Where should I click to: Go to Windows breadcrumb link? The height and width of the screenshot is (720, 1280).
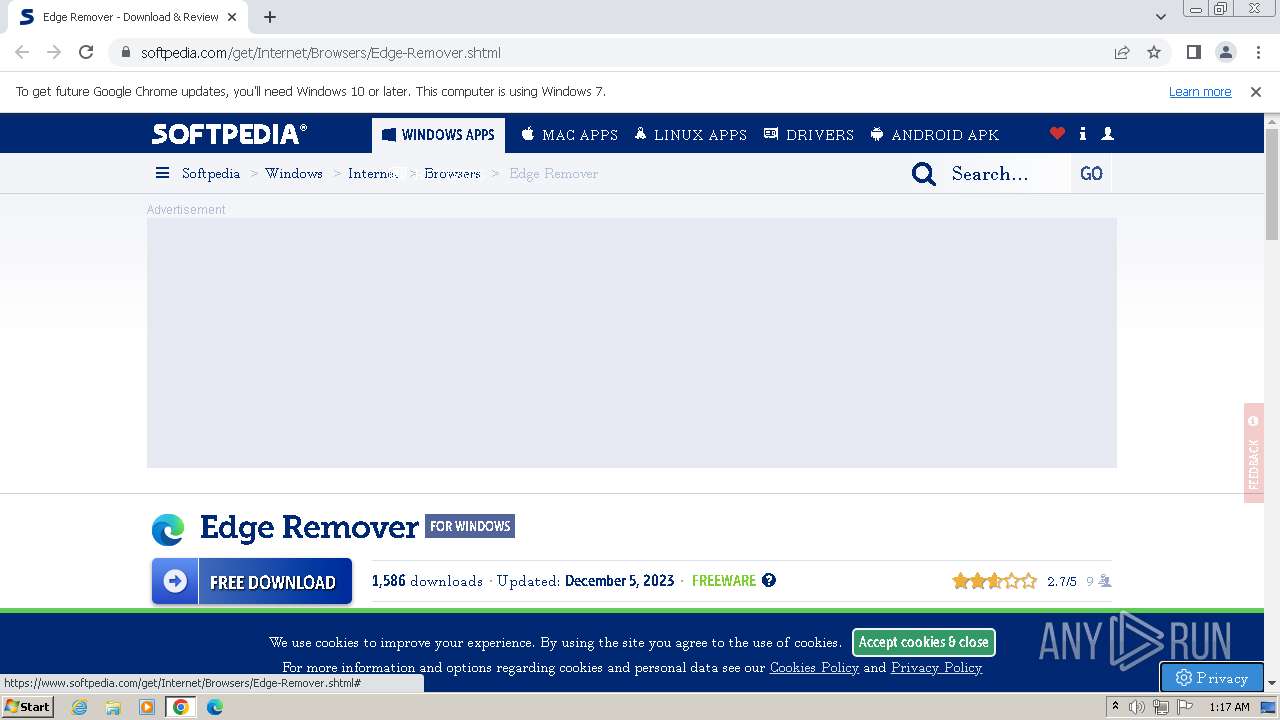pos(294,174)
